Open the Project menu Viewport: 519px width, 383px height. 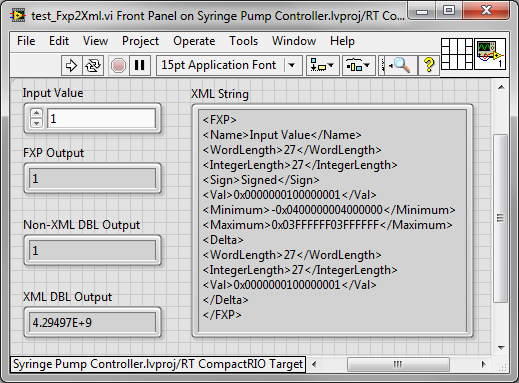(140, 41)
